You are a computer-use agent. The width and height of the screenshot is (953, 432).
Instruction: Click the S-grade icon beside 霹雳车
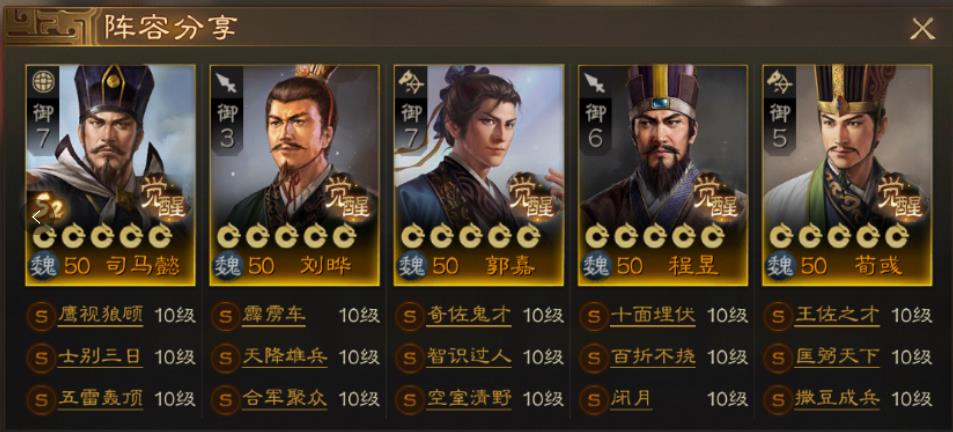pos(225,316)
